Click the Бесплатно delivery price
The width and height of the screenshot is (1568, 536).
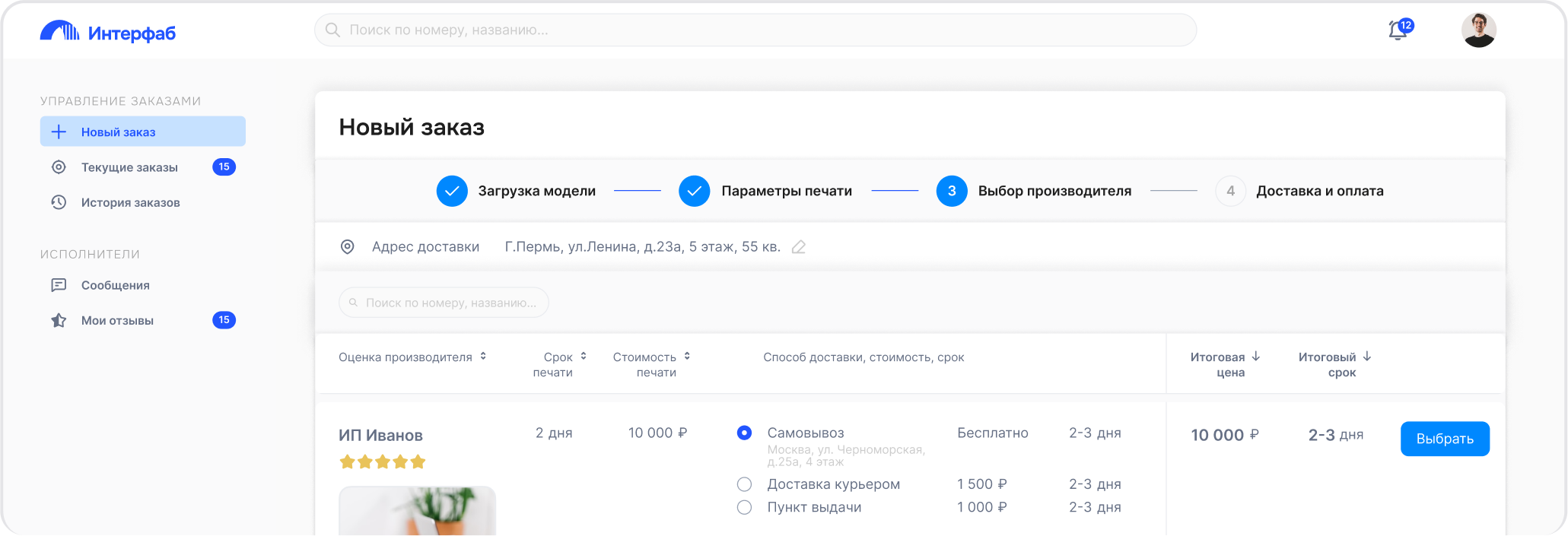(x=993, y=433)
